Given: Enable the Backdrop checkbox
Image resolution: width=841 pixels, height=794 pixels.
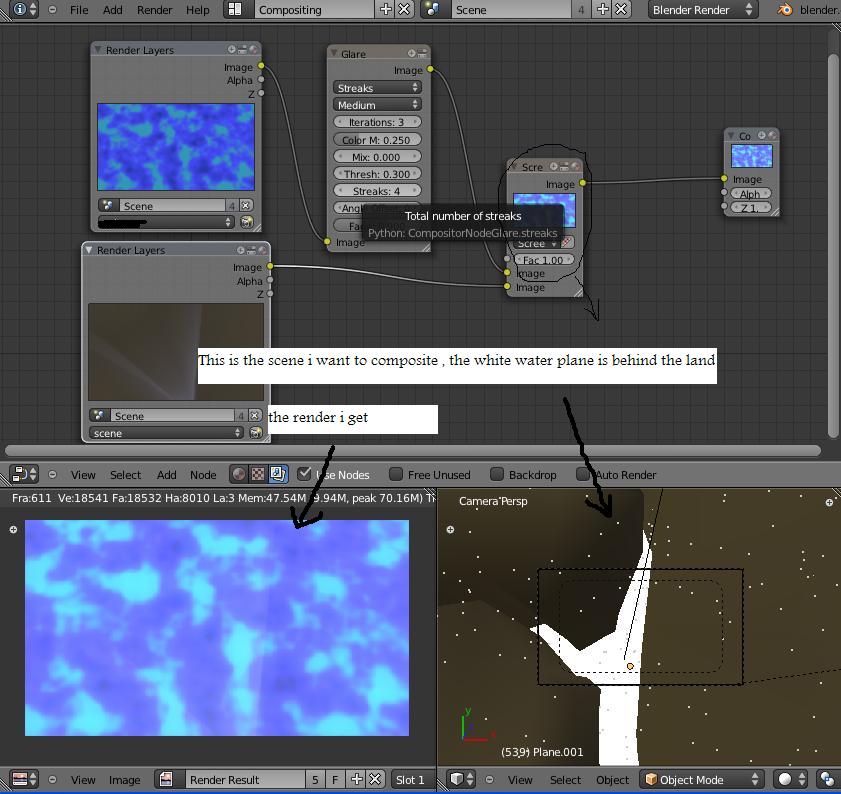Looking at the screenshot, I should (497, 474).
